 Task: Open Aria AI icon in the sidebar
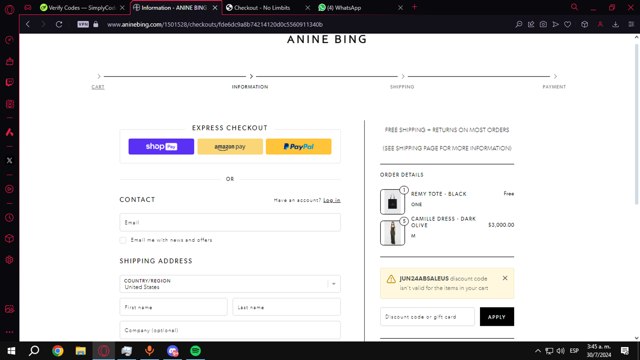click(9, 132)
